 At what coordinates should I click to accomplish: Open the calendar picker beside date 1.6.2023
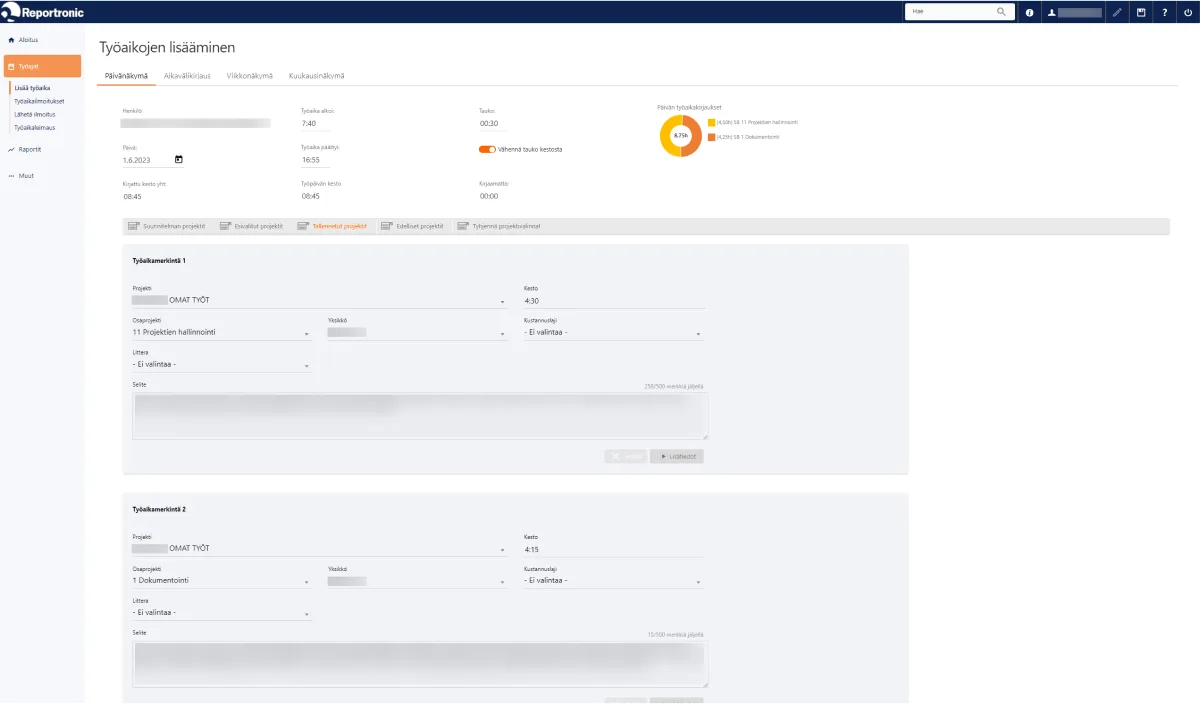point(179,159)
